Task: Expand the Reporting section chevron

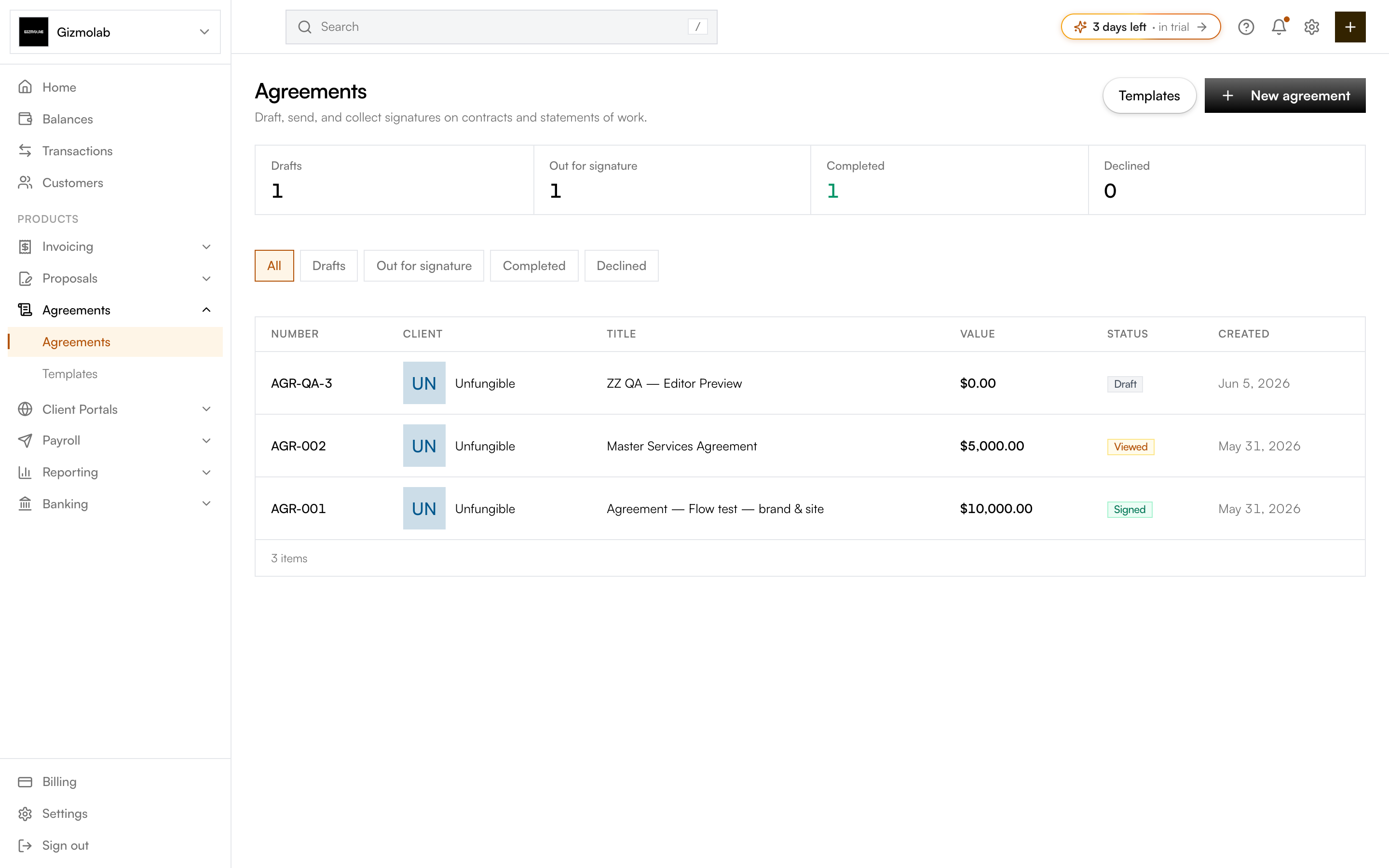Action: tap(206, 473)
